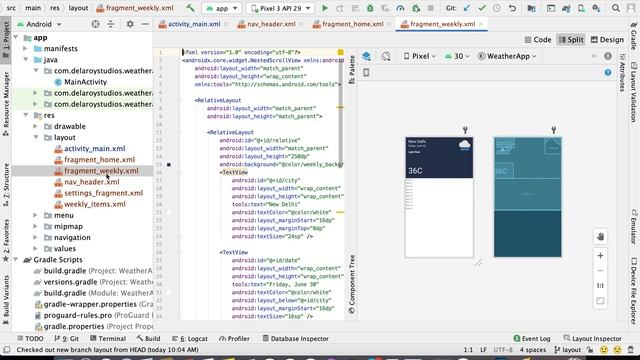Screen dimensions: 640x360
Task: Open the Profile app gauge icon
Action: [x=400, y=8]
